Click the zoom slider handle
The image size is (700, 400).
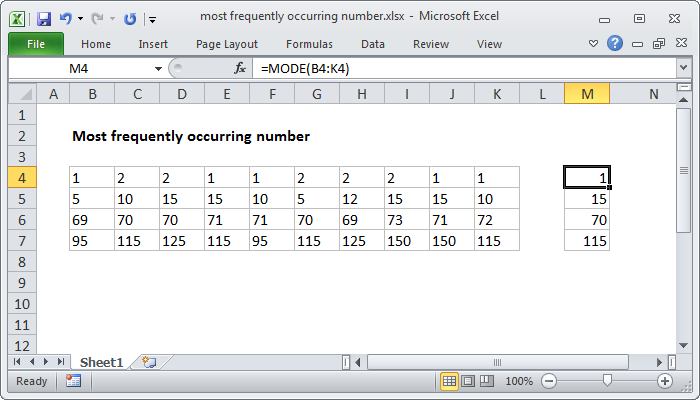coord(607,381)
